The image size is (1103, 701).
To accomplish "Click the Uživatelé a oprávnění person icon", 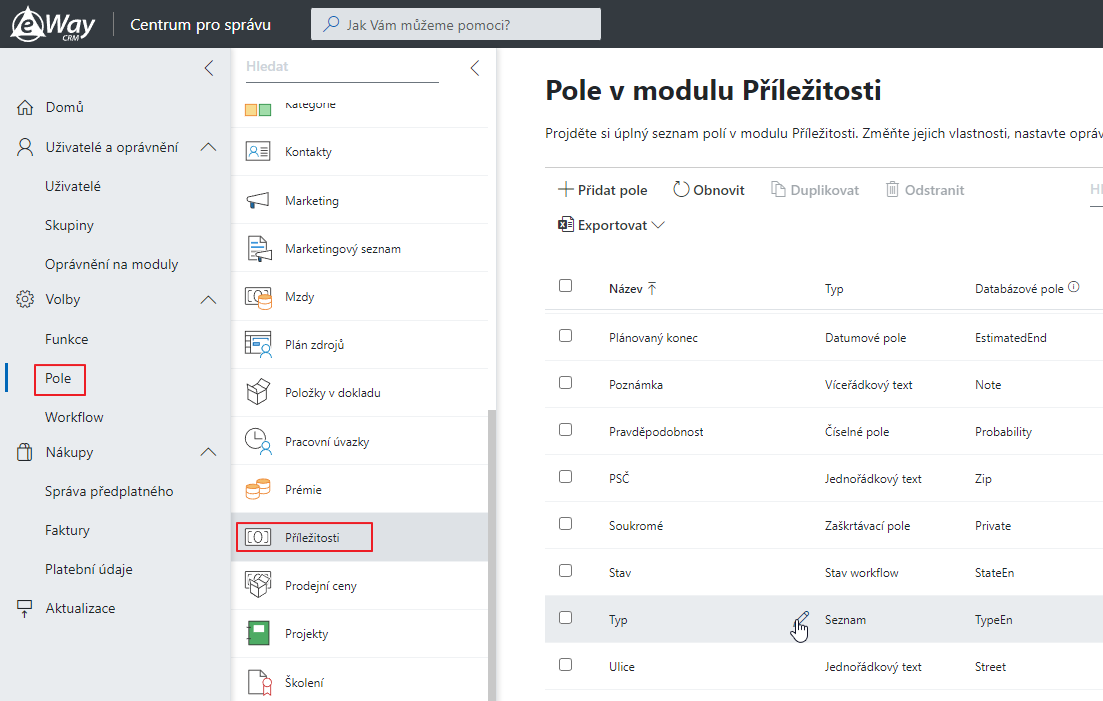I will click(25, 147).
